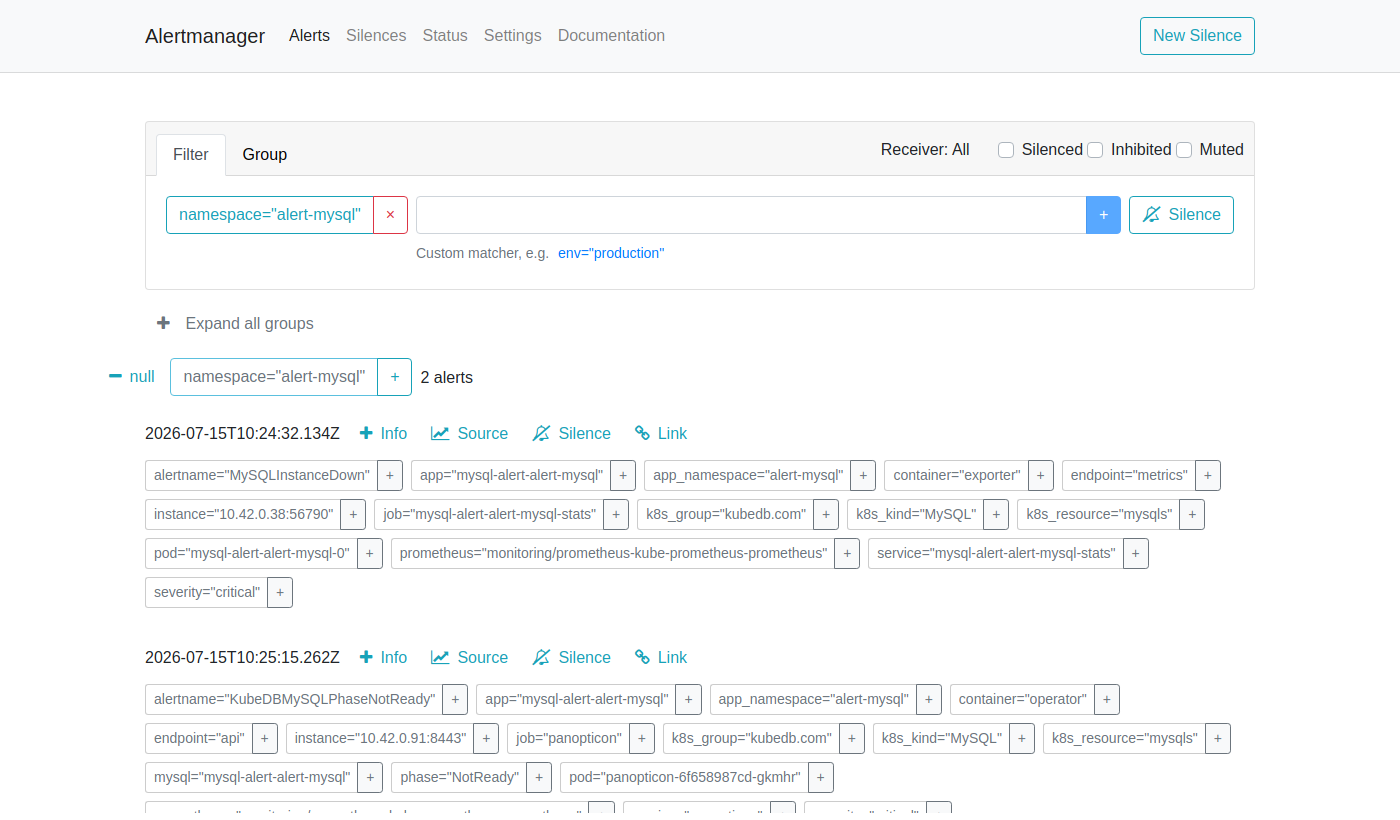Click plus beside endpoint="api"
1400x820 pixels.
click(265, 738)
